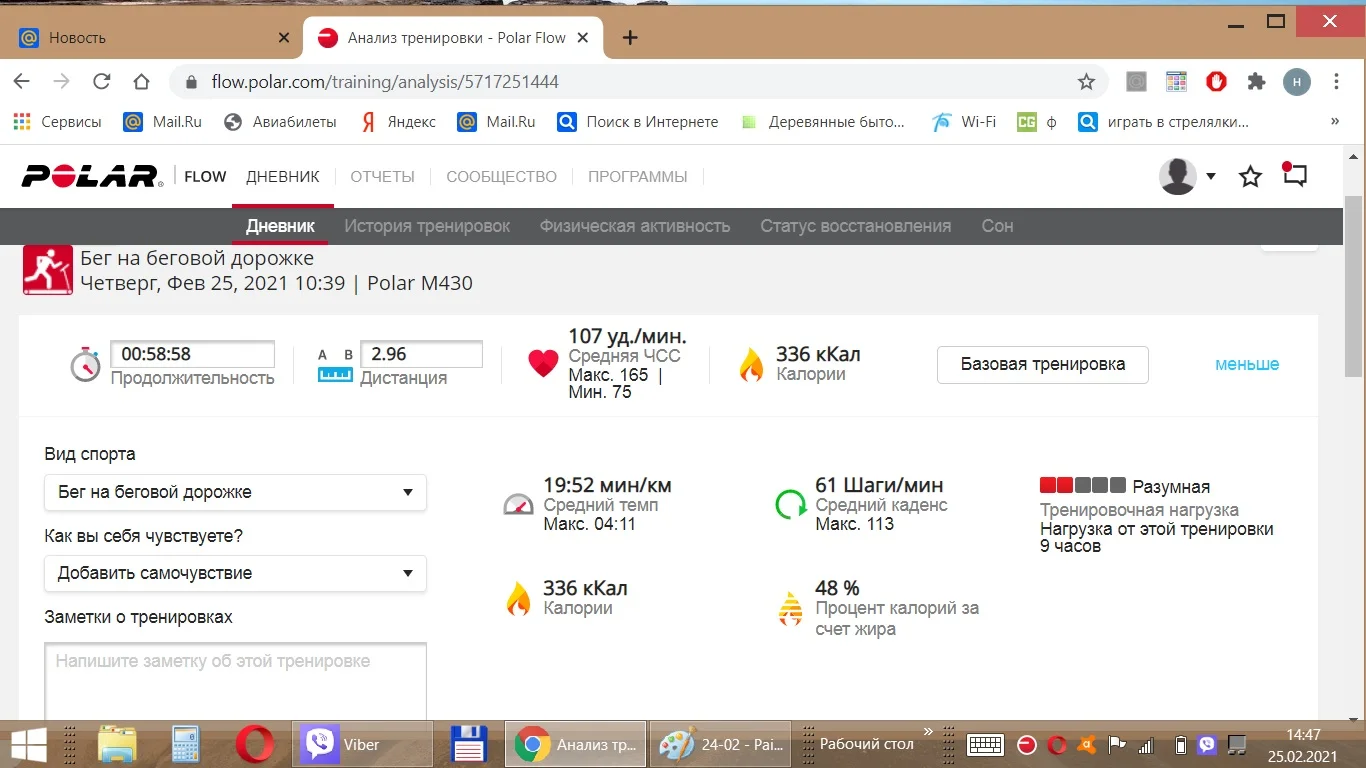This screenshot has width=1366, height=768.
Task: Open Polar Flow notifications flag icon
Action: [1294, 176]
